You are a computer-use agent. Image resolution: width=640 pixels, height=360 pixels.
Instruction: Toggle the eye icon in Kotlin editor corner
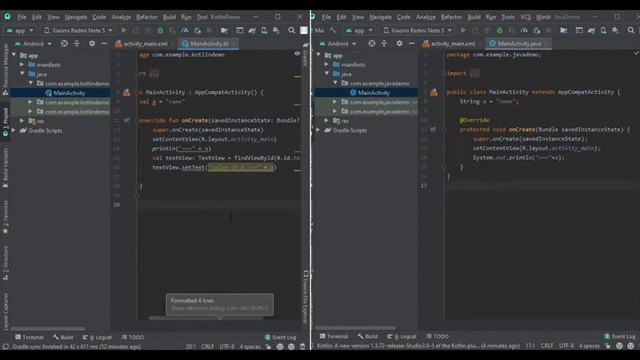[x=297, y=54]
